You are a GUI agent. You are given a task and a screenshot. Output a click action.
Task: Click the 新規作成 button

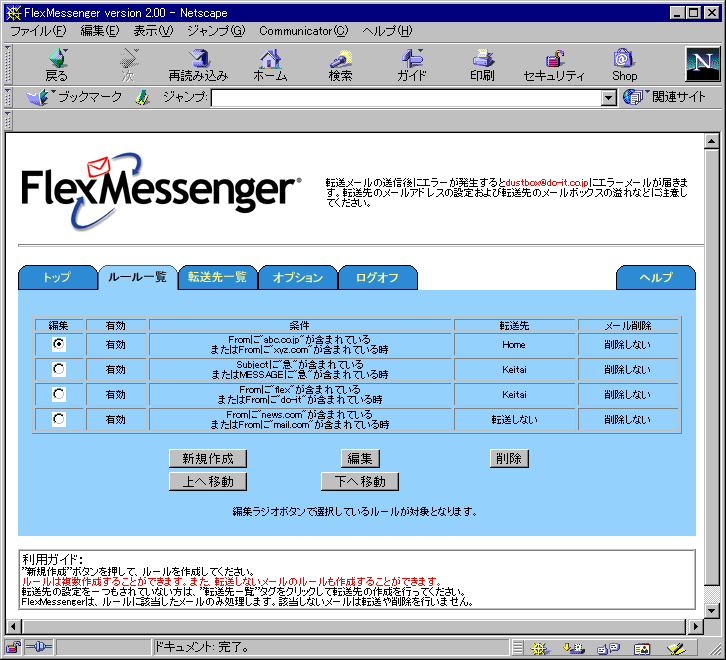(208, 459)
